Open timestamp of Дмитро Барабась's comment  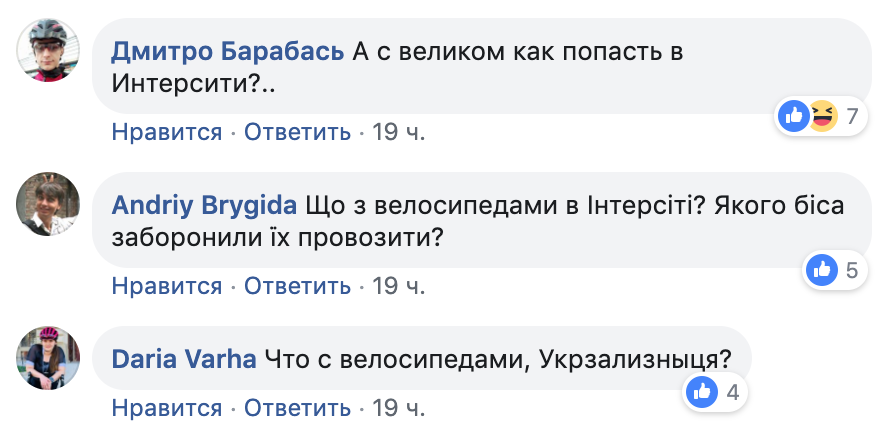[399, 131]
